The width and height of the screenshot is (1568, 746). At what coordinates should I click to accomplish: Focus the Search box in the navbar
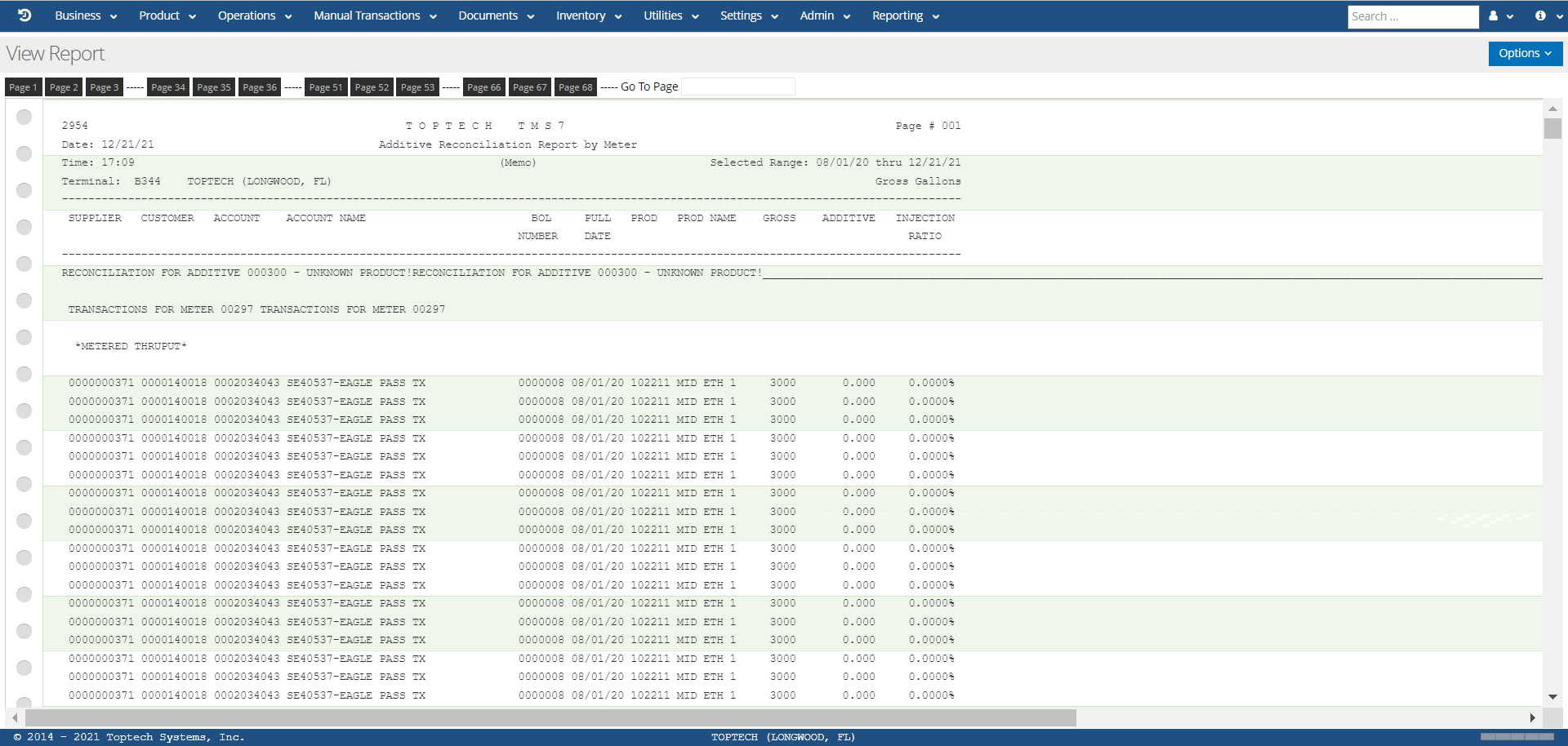pyautogui.click(x=1413, y=16)
